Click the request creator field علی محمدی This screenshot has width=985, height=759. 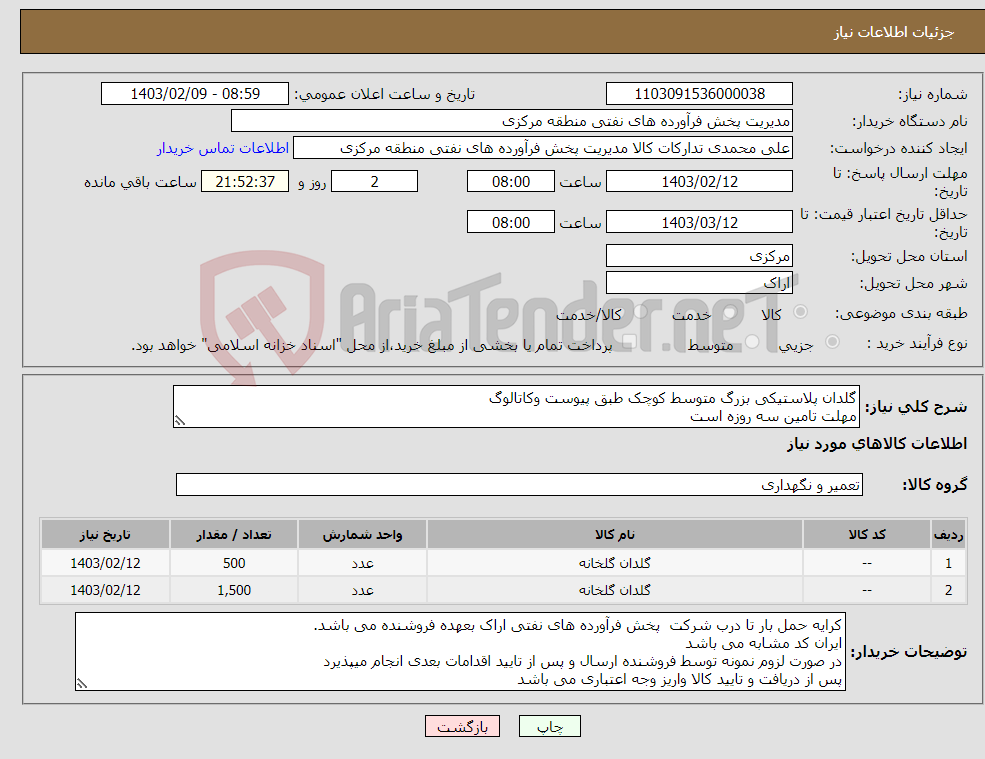pos(543,148)
